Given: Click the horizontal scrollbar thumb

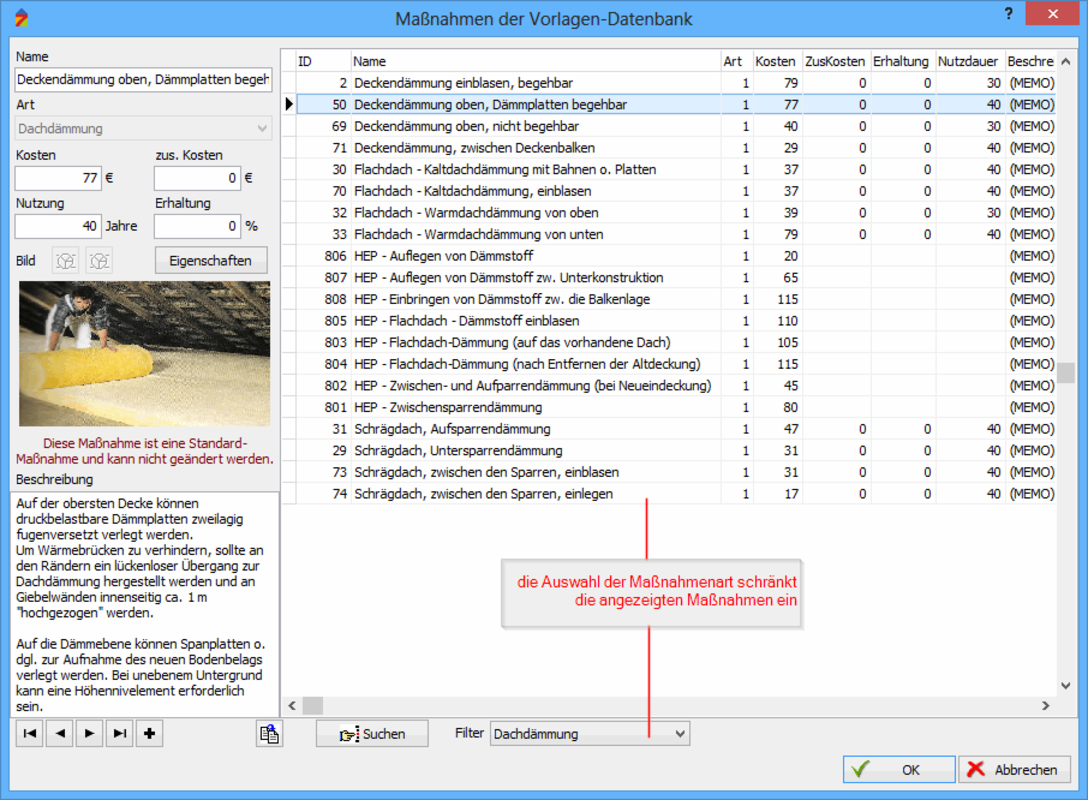Looking at the screenshot, I should click(x=313, y=706).
